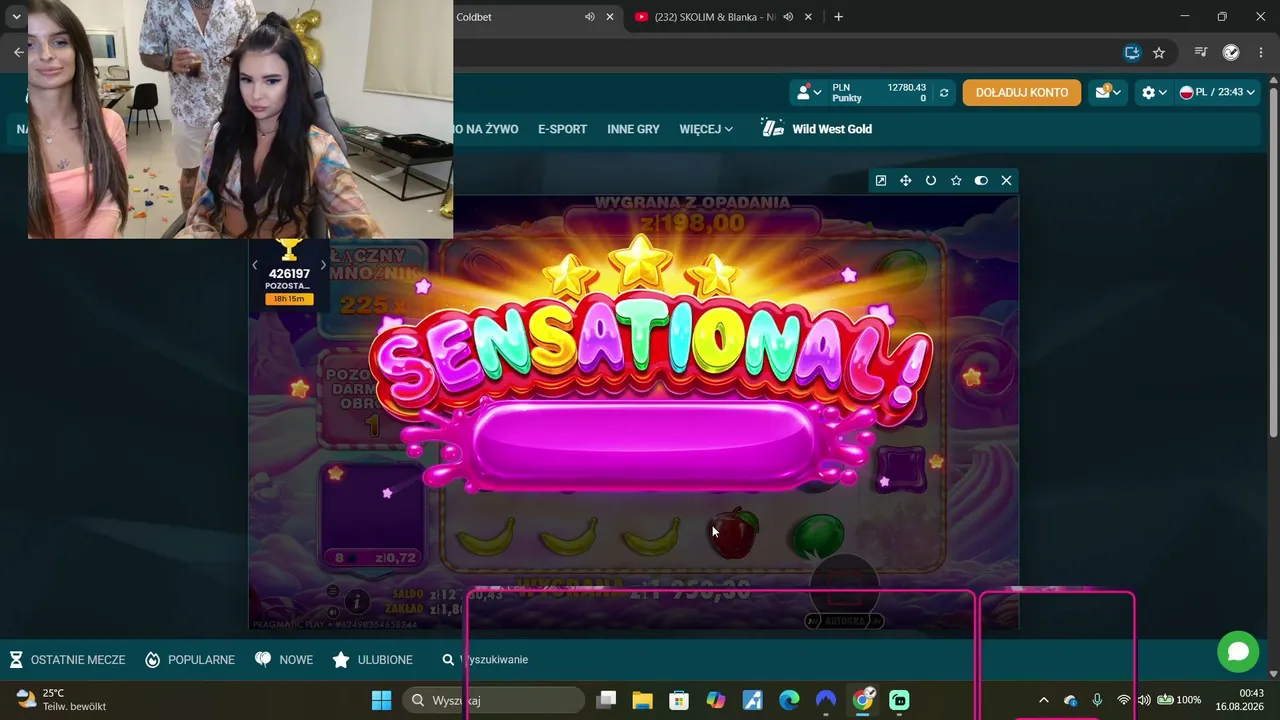Open the media controls icon in Chrome
This screenshot has height=720, width=1280.
coord(1201,53)
